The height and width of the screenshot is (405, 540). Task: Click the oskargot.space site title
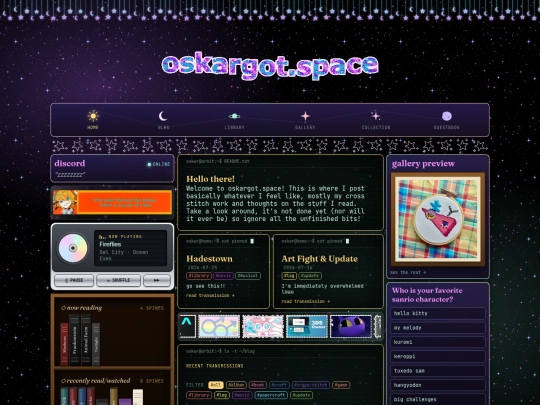[270, 65]
